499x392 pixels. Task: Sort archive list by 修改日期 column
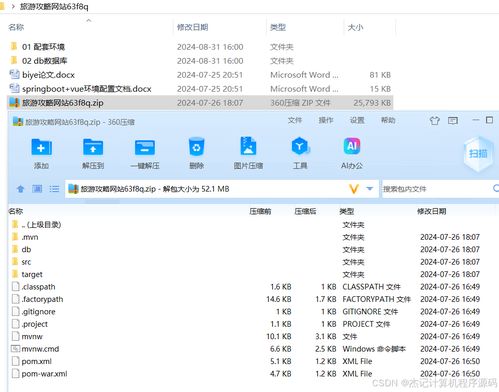[x=432, y=211]
